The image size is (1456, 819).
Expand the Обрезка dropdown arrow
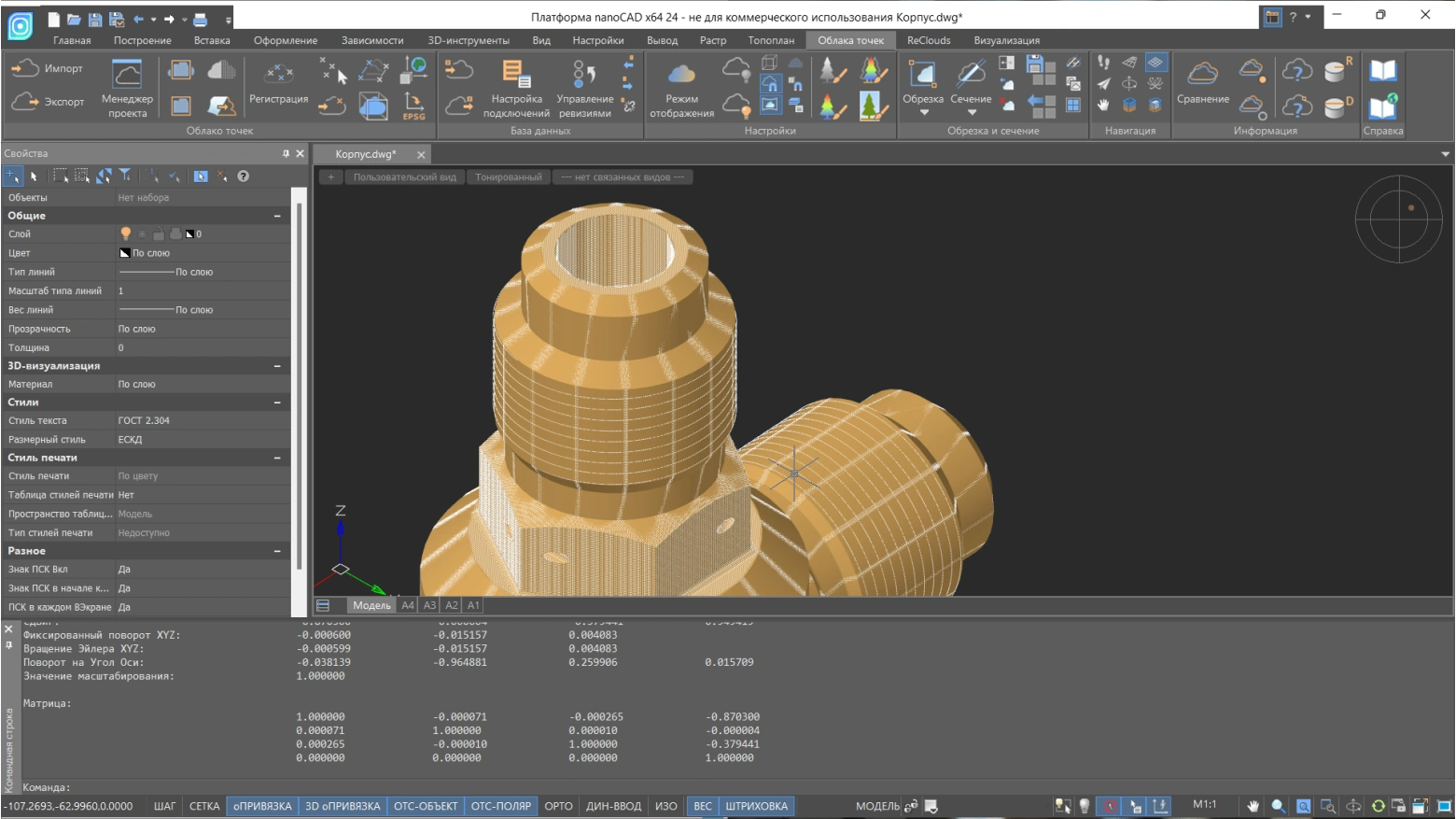click(x=923, y=113)
